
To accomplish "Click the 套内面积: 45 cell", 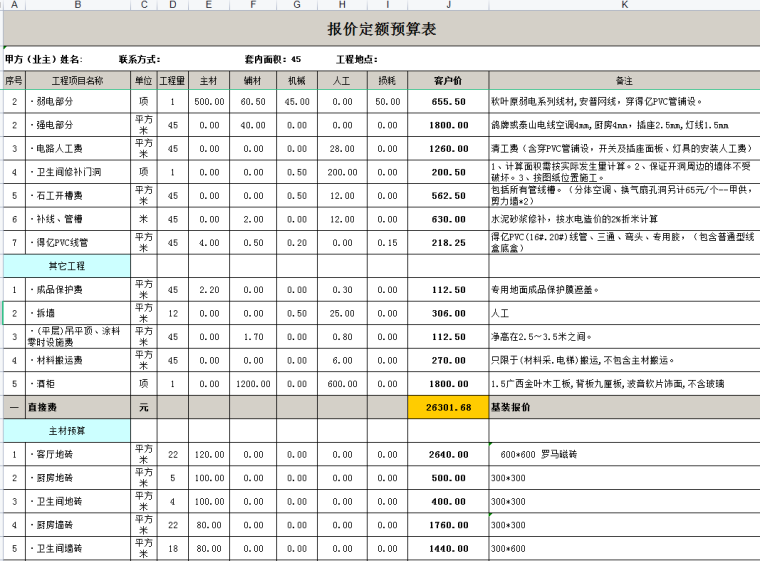I will [273, 59].
